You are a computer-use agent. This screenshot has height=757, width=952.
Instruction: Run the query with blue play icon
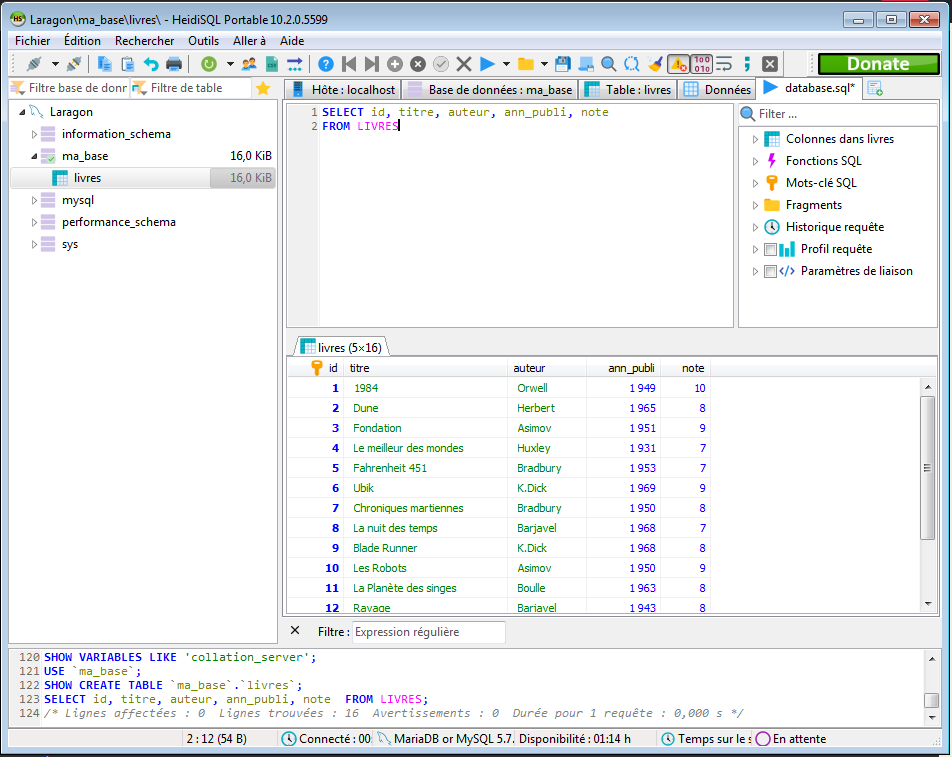(x=487, y=64)
